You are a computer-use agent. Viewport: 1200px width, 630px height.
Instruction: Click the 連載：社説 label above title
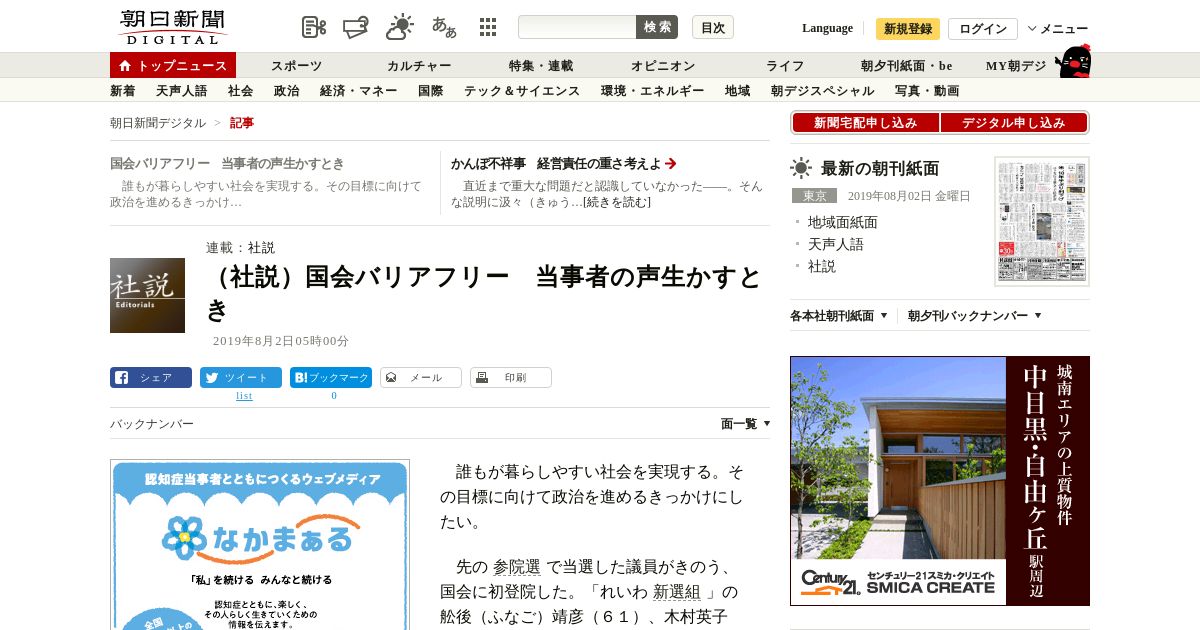(240, 248)
